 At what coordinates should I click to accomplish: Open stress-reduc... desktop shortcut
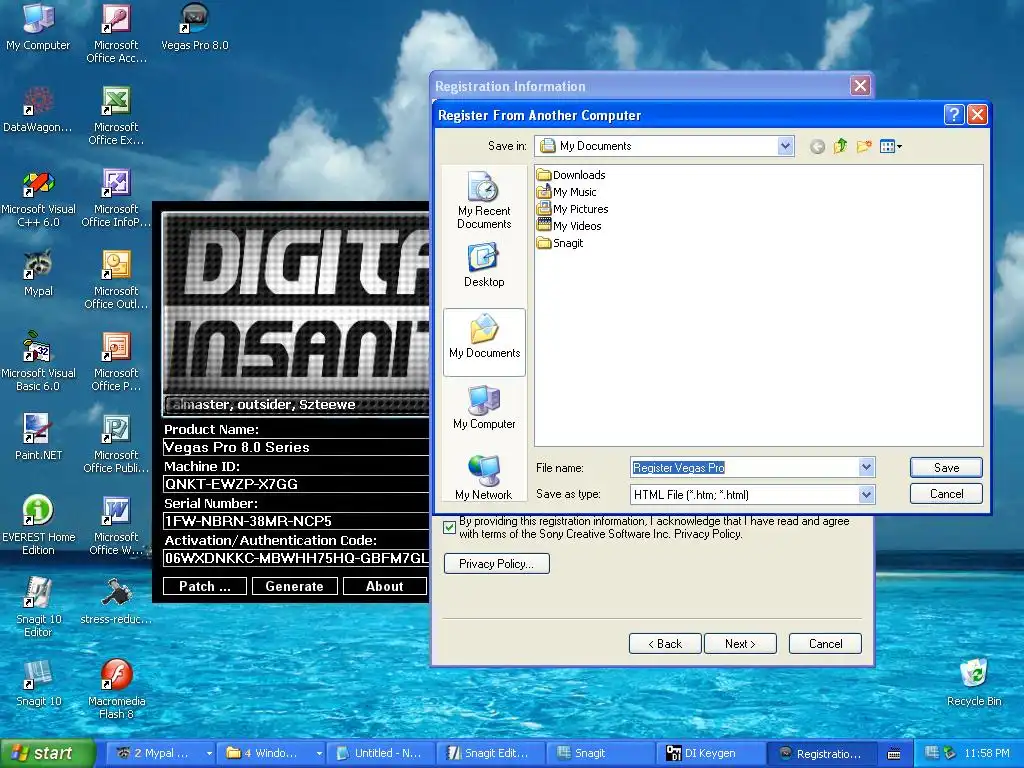click(116, 601)
